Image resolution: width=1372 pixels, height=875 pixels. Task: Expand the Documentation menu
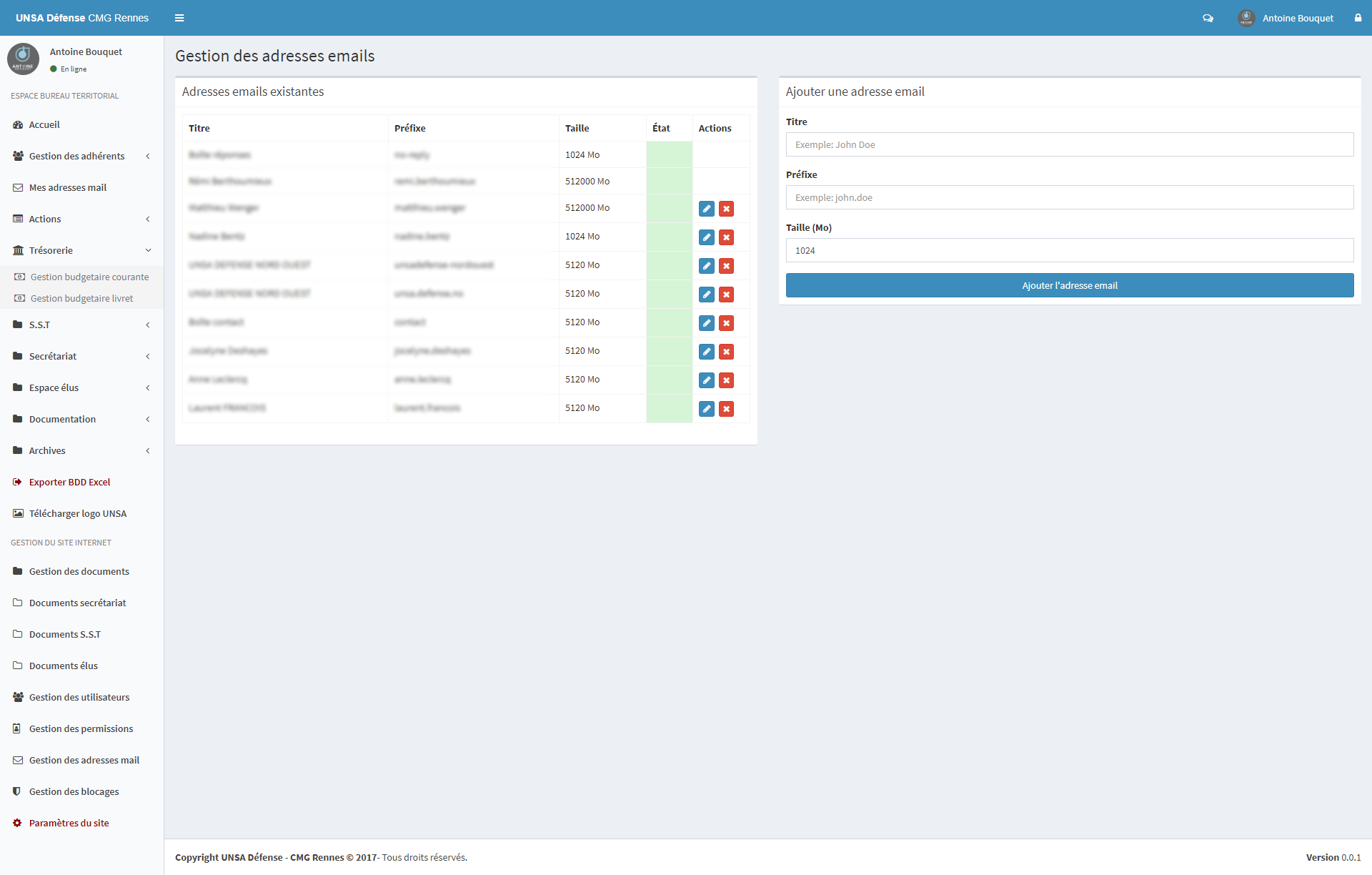coord(81,419)
